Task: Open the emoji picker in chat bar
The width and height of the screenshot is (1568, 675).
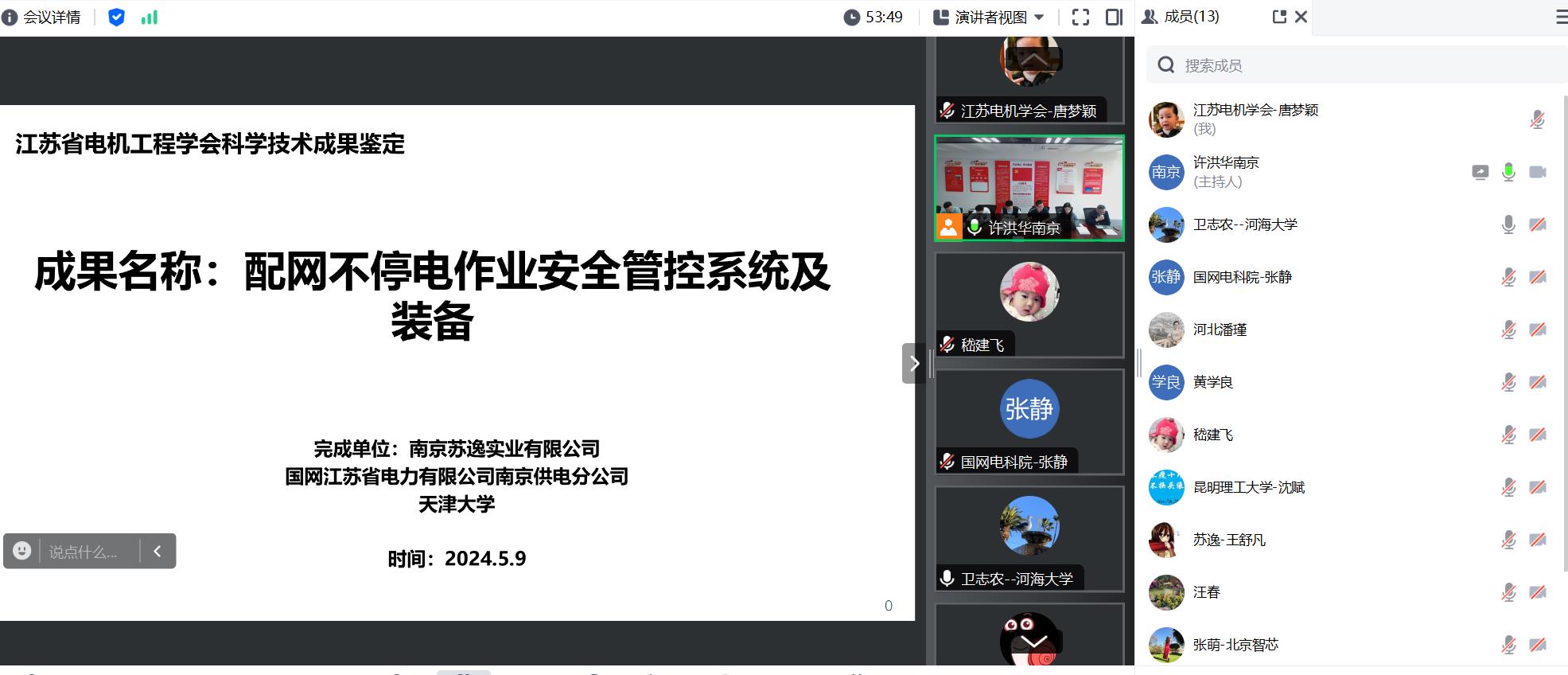Action: click(x=22, y=551)
